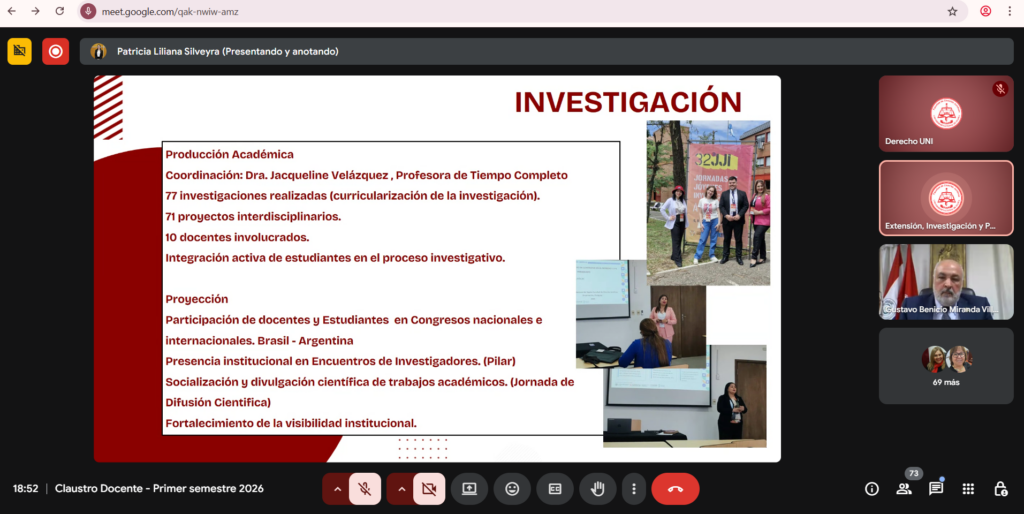Image resolution: width=1024 pixels, height=514 pixels.
Task: Open the activities grid icon
Action: pyautogui.click(x=968, y=489)
